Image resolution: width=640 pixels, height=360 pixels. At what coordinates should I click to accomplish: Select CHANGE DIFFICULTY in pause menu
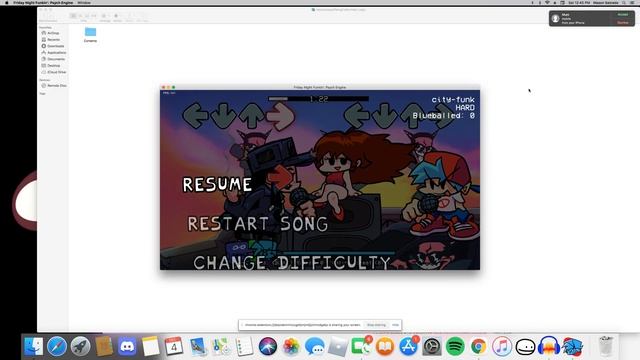point(292,262)
